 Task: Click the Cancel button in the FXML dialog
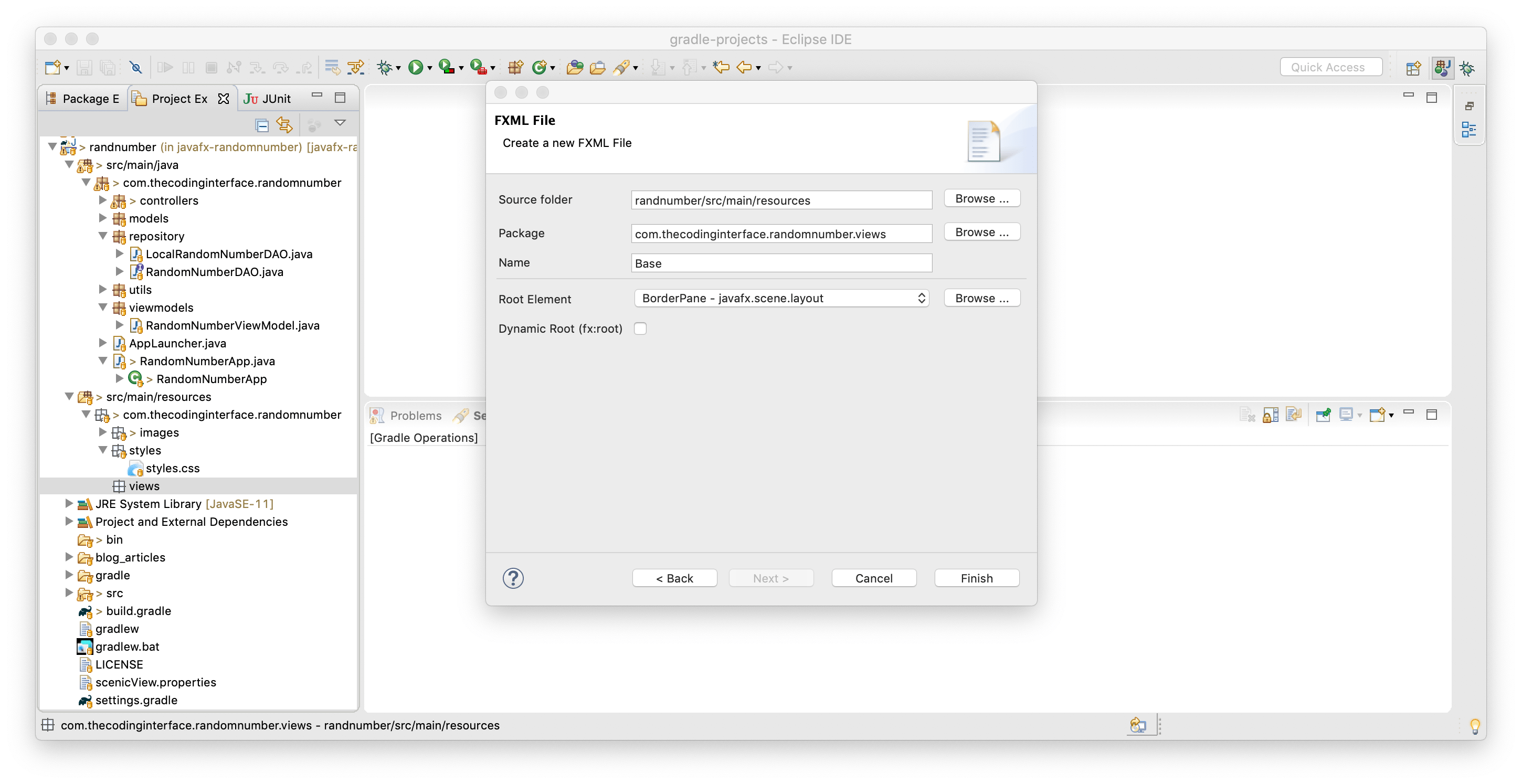(874, 578)
